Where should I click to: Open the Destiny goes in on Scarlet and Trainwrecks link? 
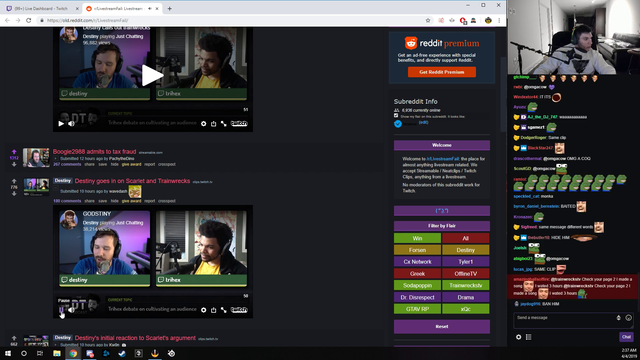132,181
